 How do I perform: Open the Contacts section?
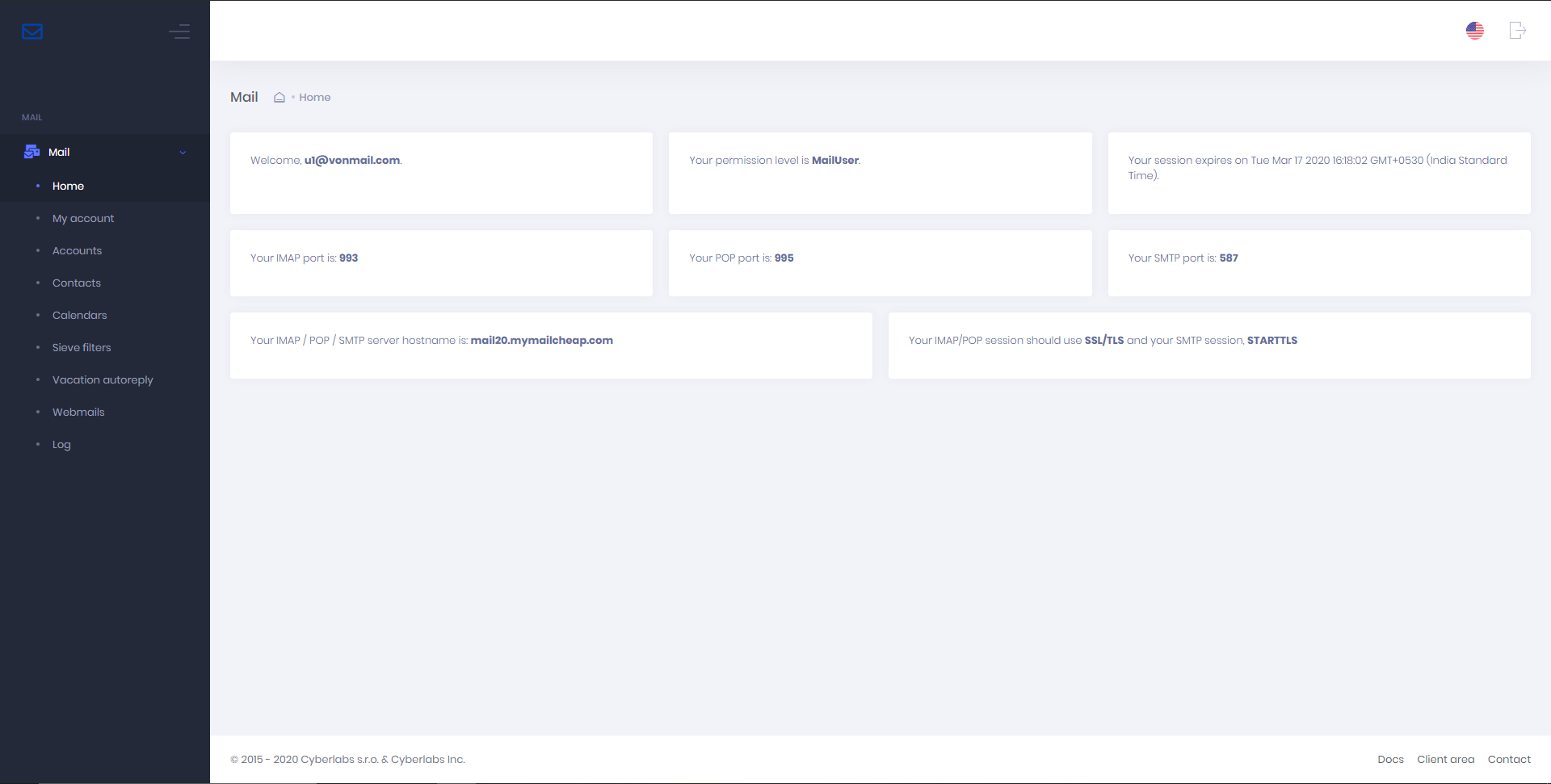click(x=77, y=283)
